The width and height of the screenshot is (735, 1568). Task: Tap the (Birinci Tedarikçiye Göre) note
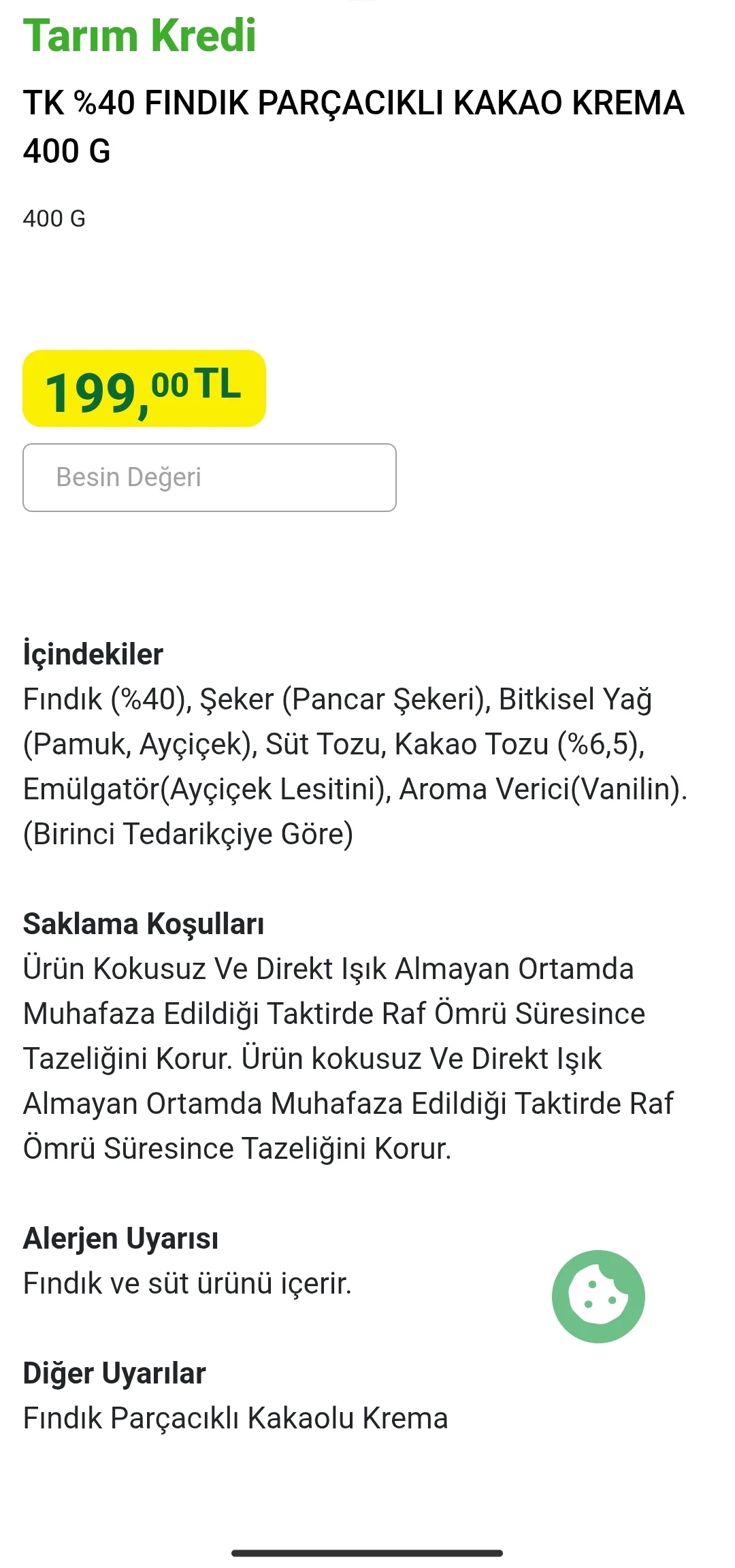pyautogui.click(x=188, y=834)
